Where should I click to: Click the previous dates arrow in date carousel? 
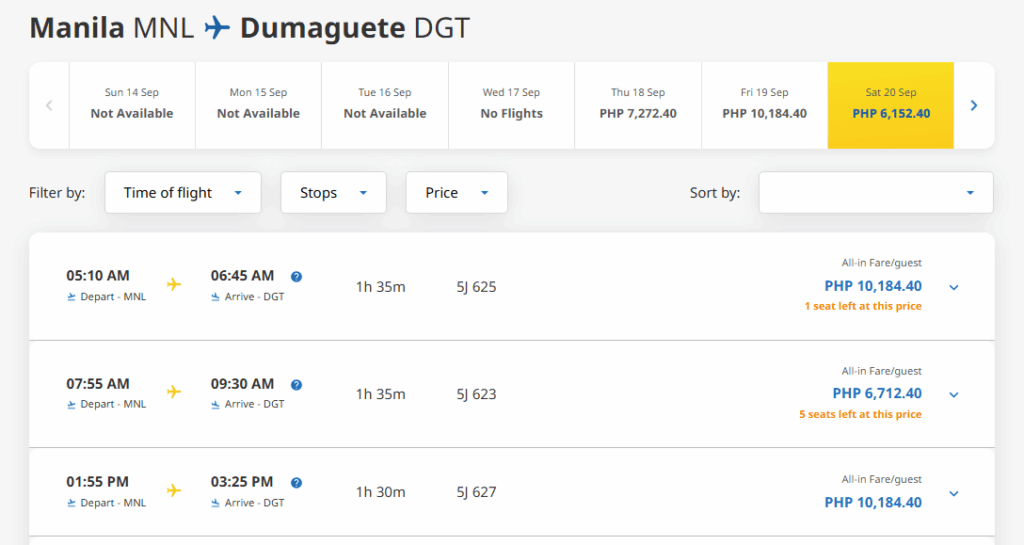(x=49, y=105)
